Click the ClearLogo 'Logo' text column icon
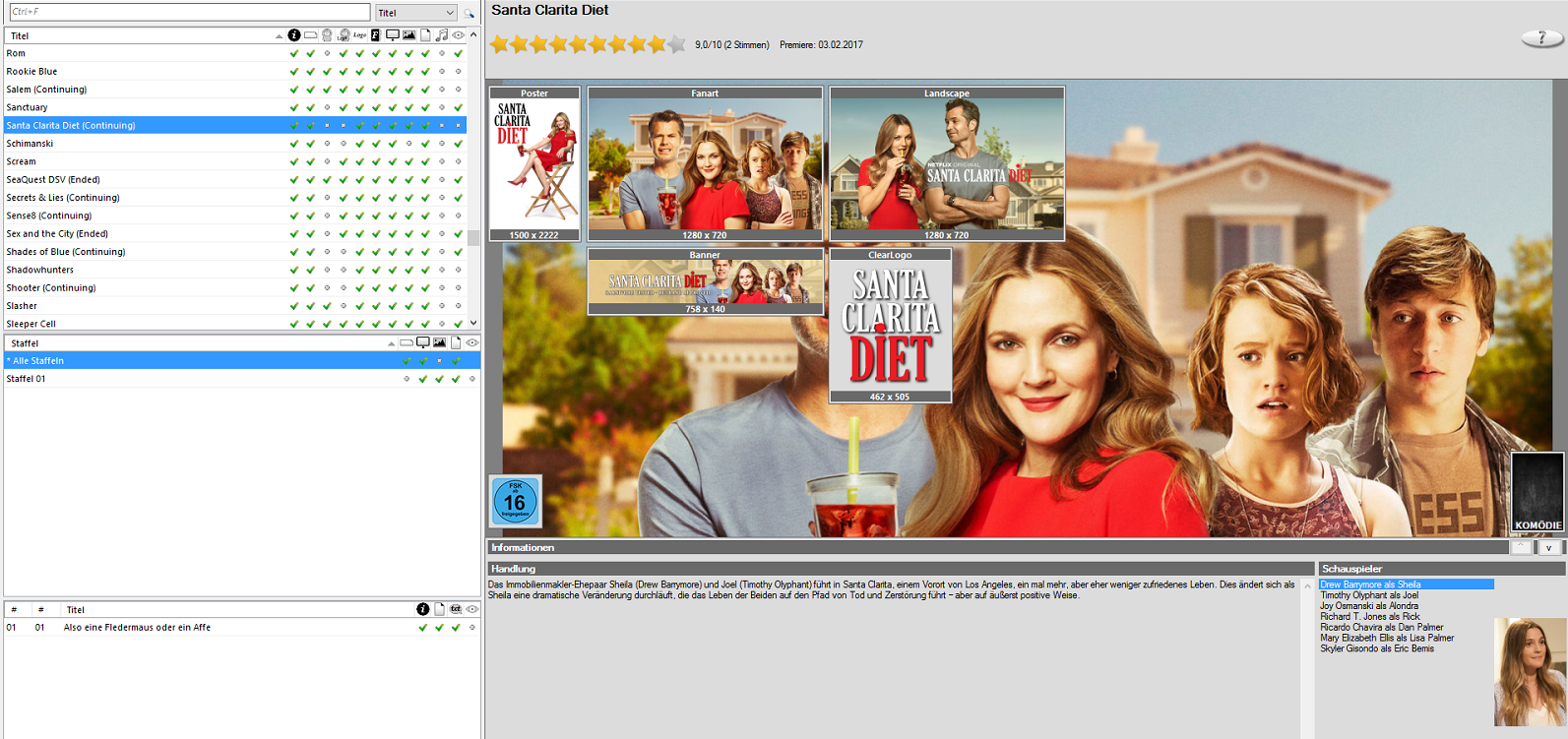Image resolution: width=1568 pixels, height=739 pixels. coord(359,35)
